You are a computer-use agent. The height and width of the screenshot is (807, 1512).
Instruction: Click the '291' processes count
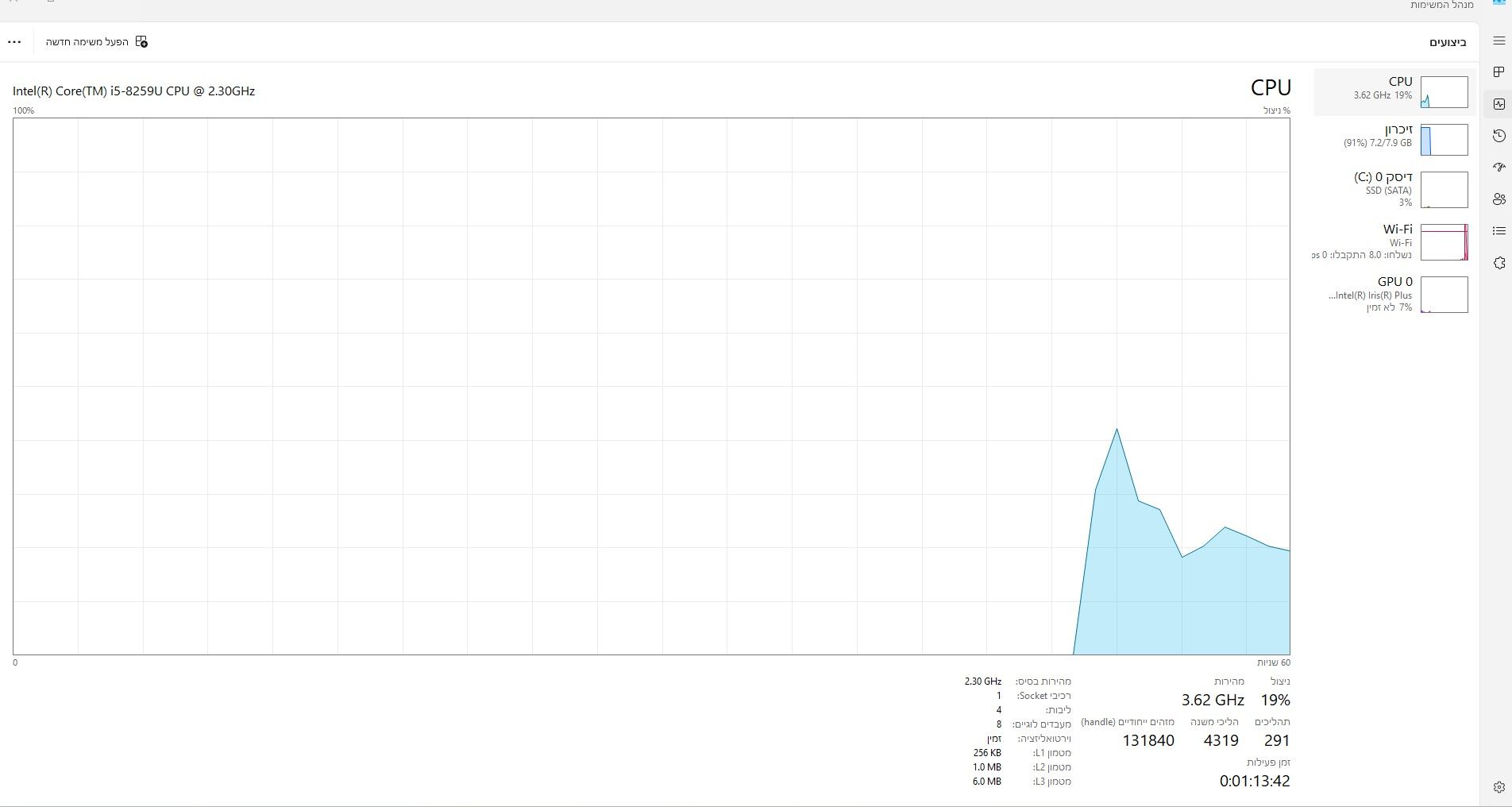click(x=1277, y=740)
